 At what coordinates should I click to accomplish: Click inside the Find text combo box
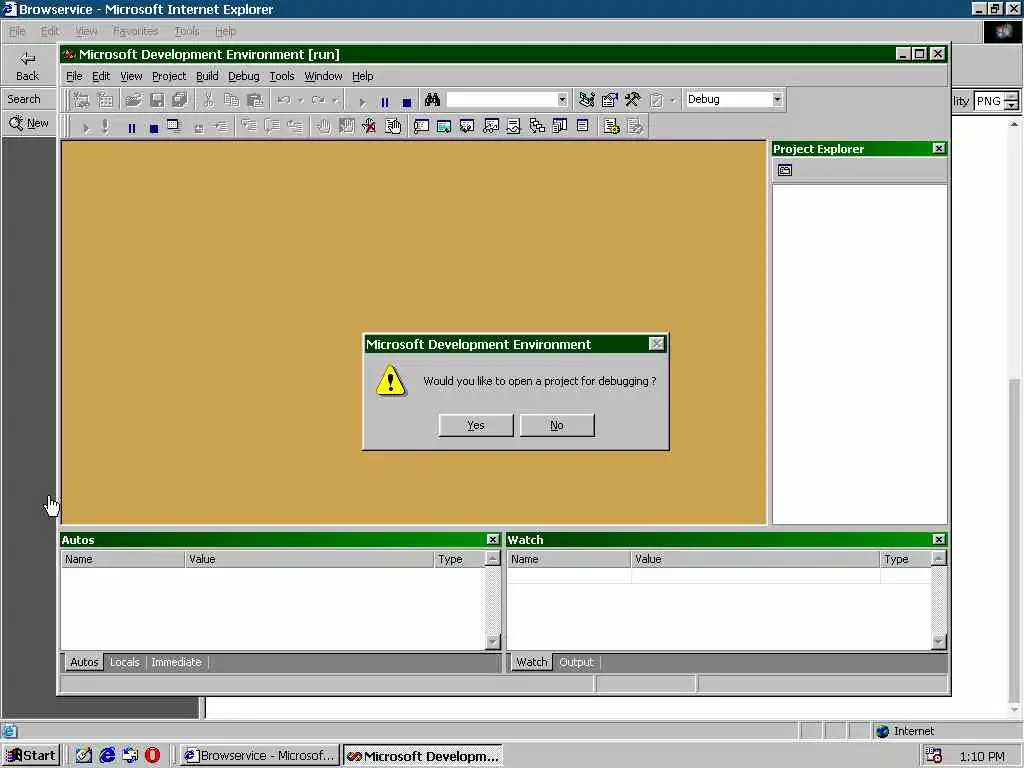pos(501,100)
